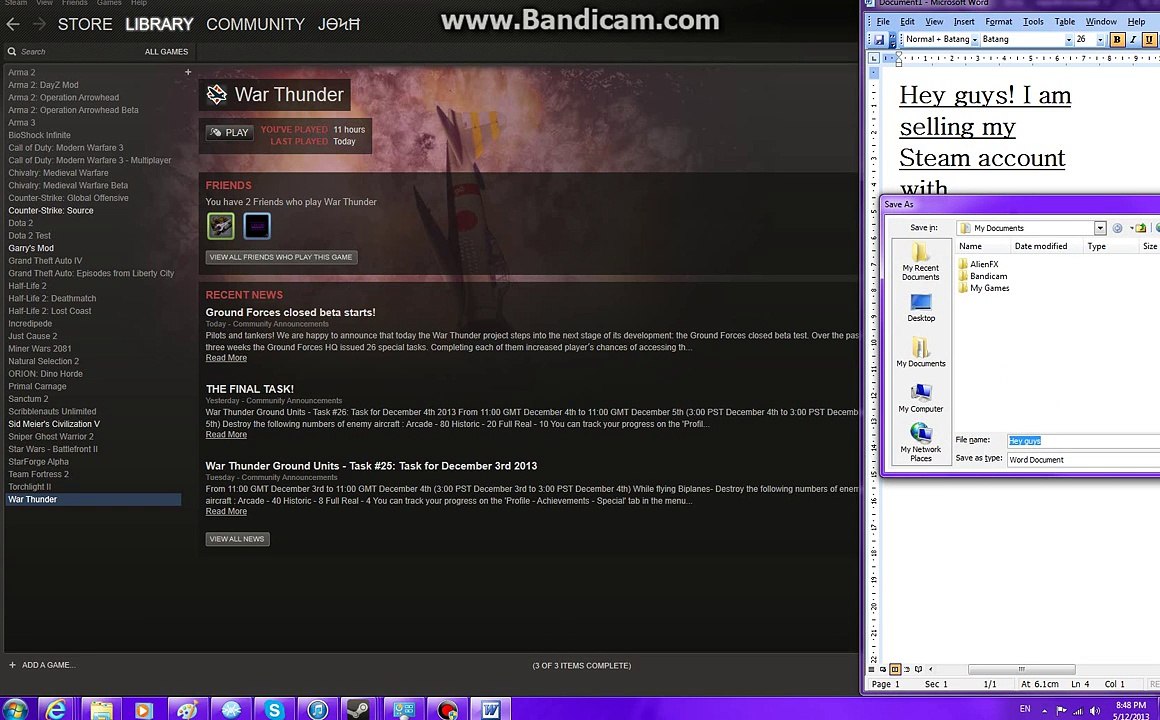The width and height of the screenshot is (1160, 720).
Task: Click the Steam library search field
Action: 70,52
